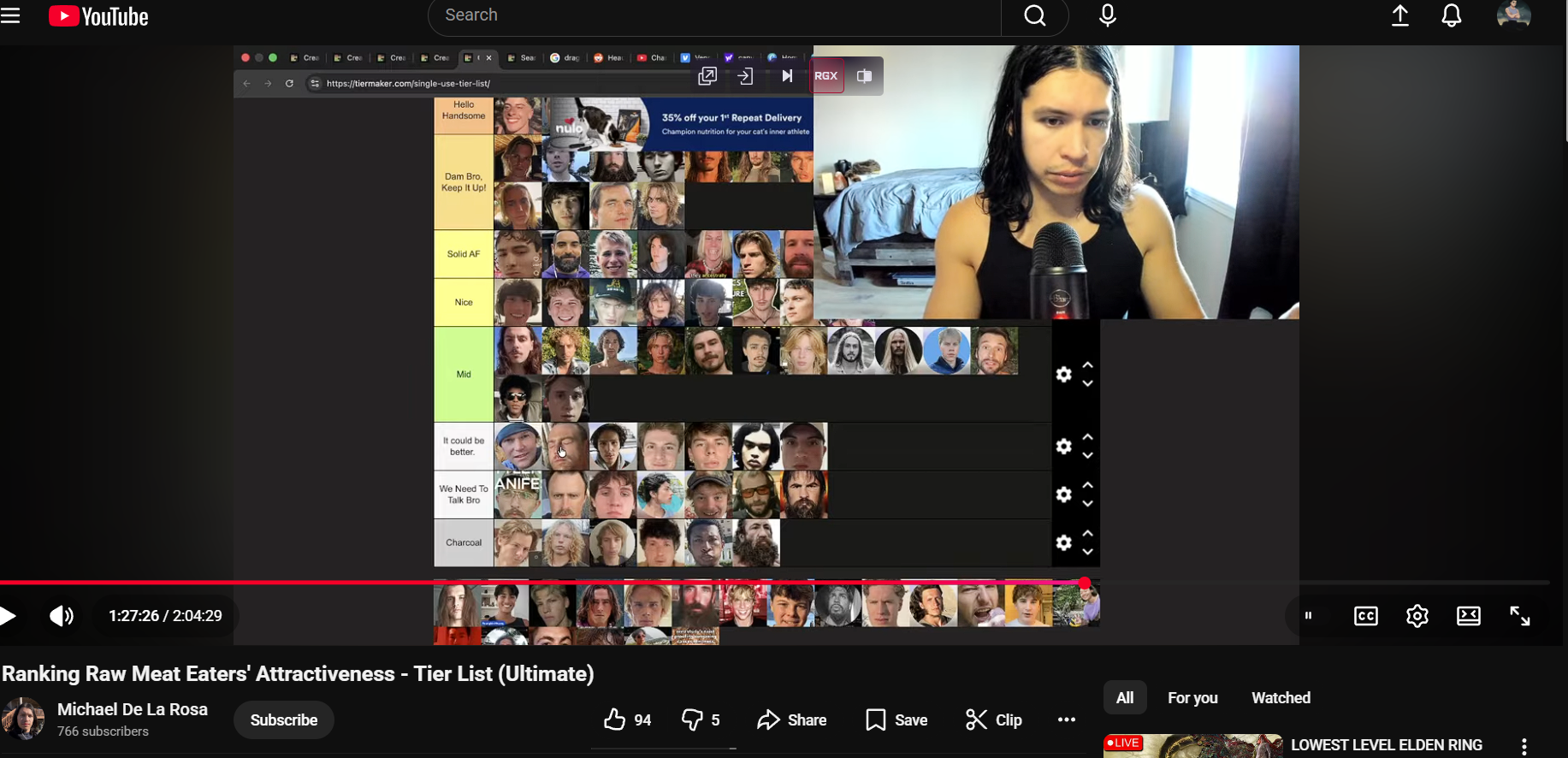Open more actions menu beside Clip

coord(1067,720)
